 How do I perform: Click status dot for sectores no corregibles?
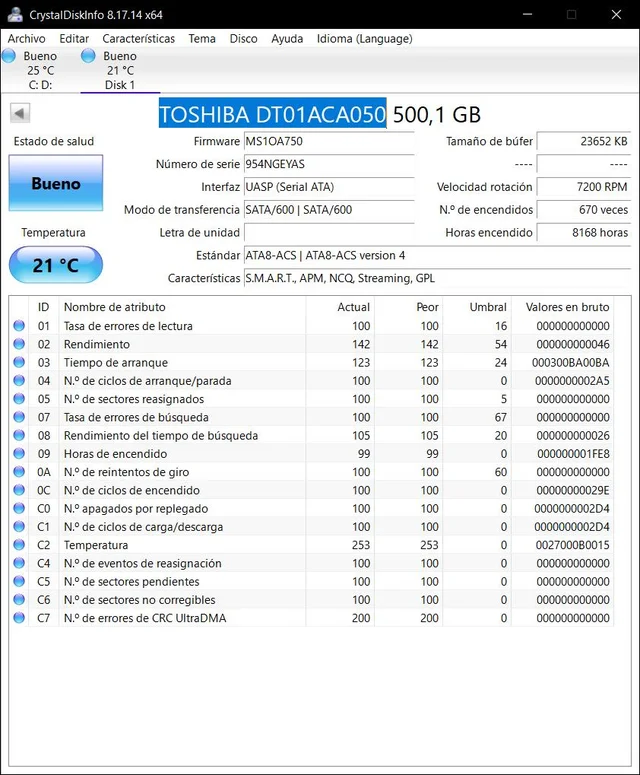point(19,600)
